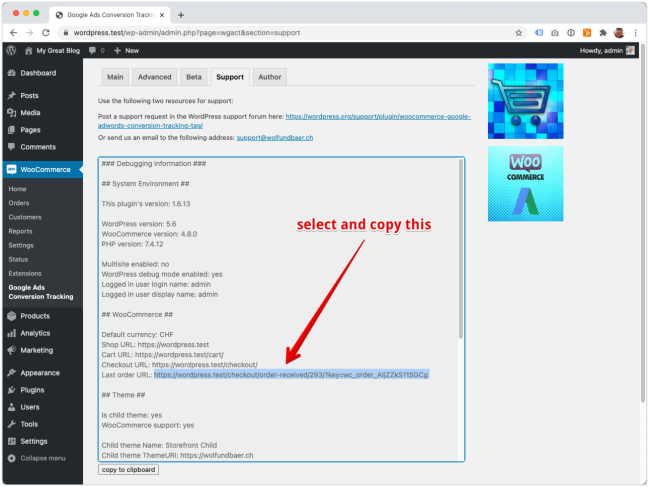Image resolution: width=649 pixels, height=487 pixels.
Task: Click the WooCommerce Google Ads image
Action: 525,184
